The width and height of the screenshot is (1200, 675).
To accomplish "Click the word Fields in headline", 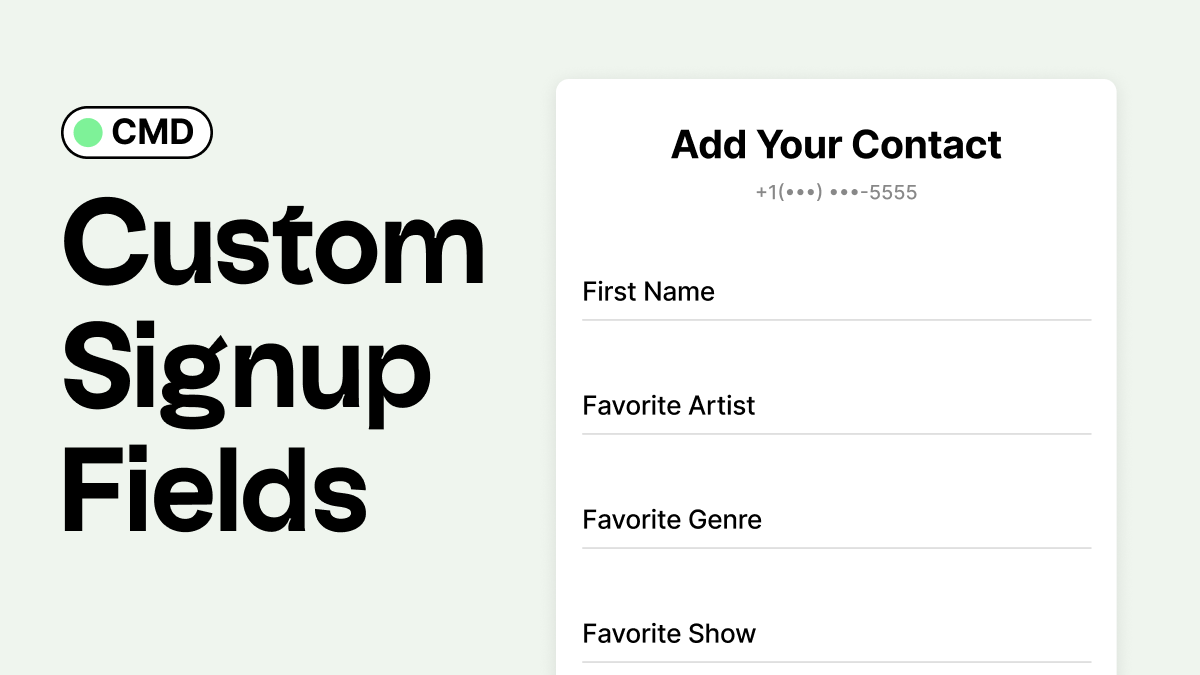I will click(215, 492).
